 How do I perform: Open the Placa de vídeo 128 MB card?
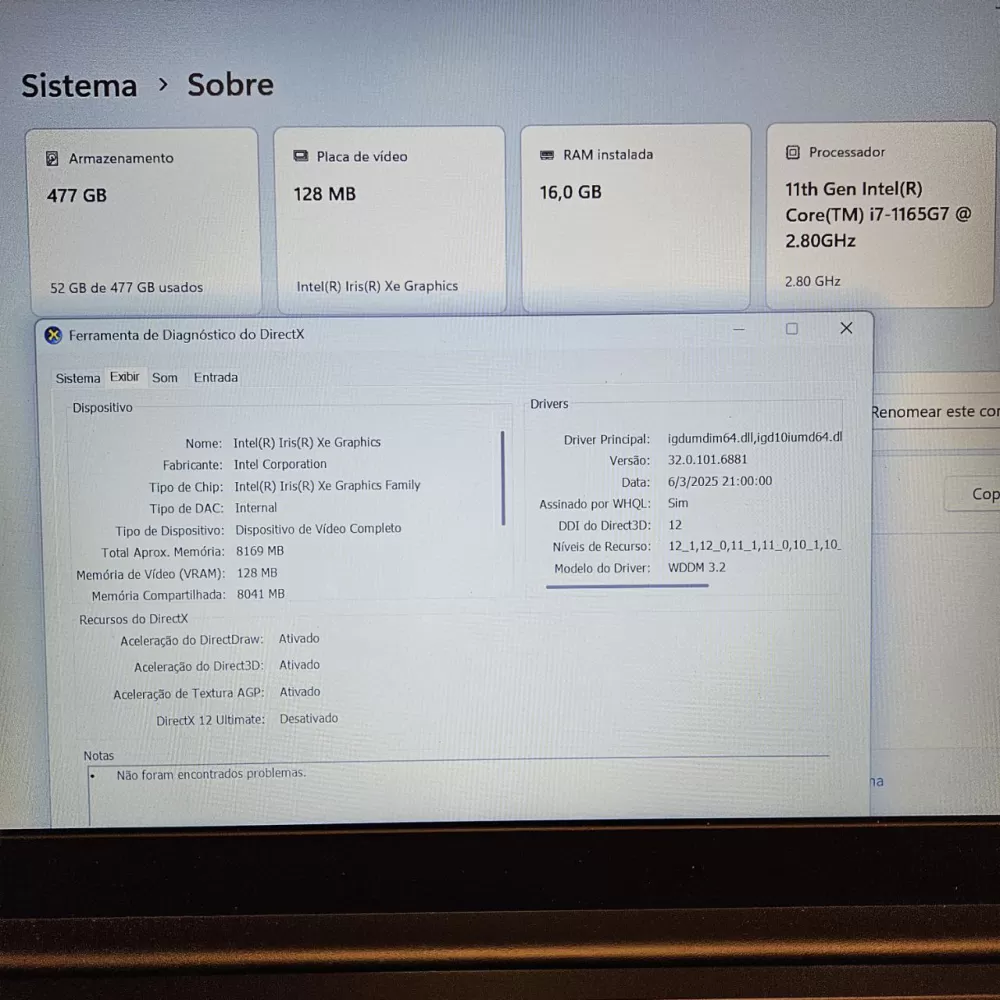[x=390, y=220]
